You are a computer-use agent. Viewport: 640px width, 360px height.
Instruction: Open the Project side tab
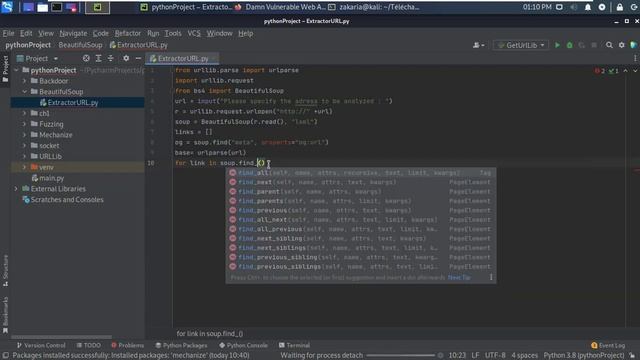click(x=5, y=69)
